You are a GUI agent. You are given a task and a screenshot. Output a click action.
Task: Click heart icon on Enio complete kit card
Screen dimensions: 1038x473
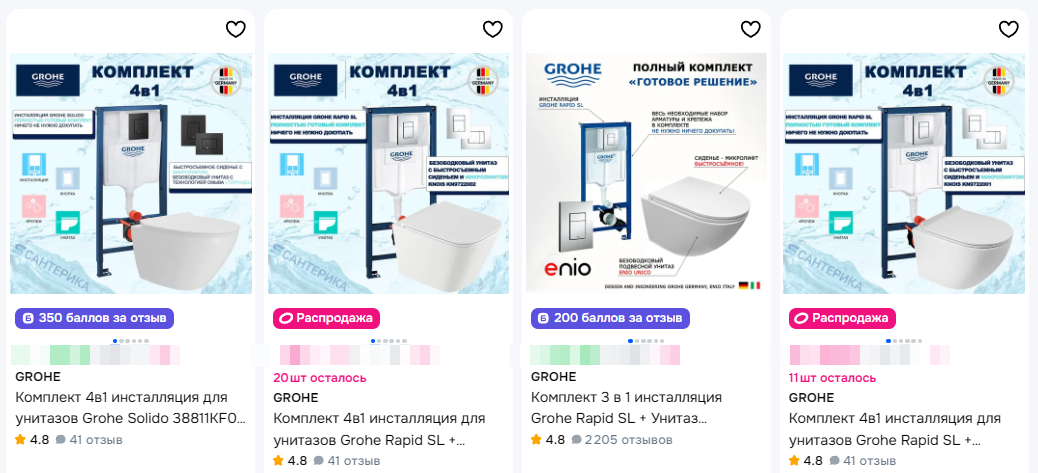[x=750, y=29]
